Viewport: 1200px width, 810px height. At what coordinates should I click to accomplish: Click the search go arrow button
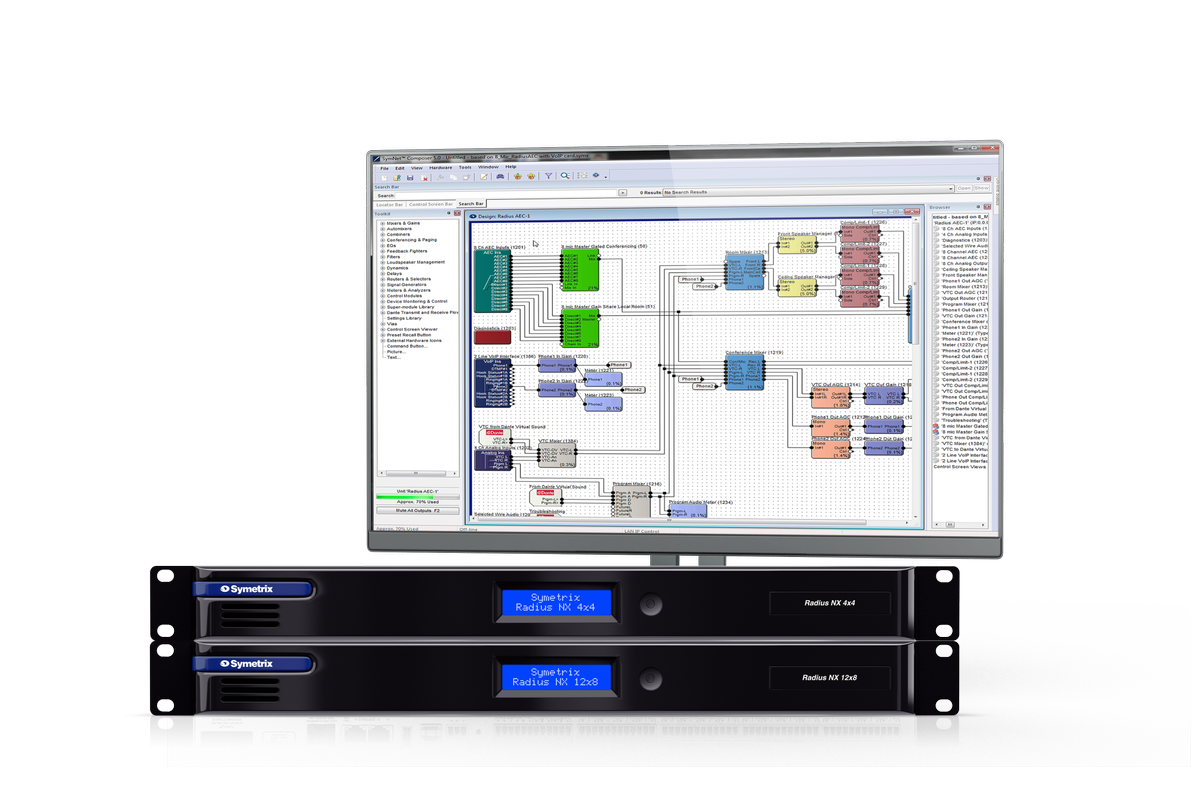623,192
